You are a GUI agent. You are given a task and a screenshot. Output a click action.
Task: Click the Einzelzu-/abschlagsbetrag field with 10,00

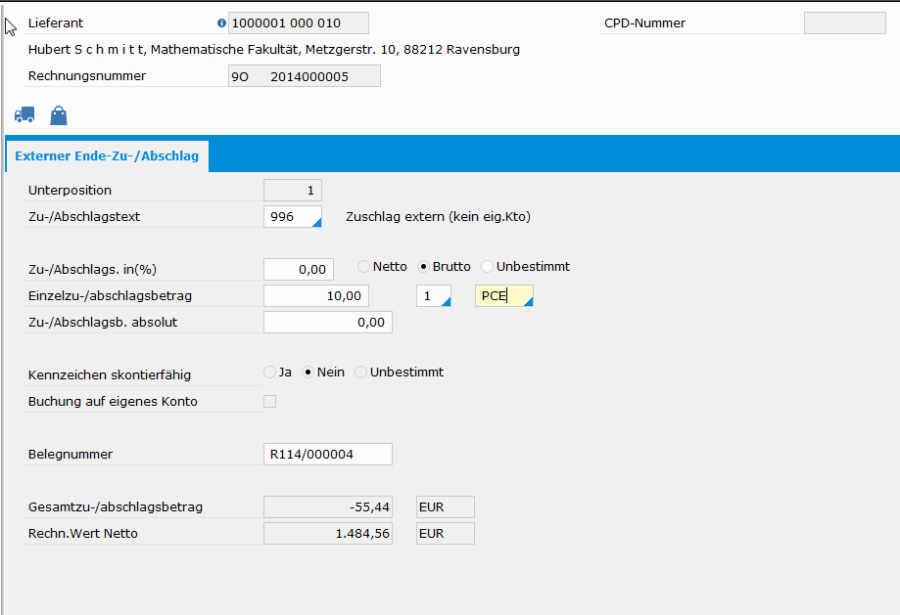(316, 296)
